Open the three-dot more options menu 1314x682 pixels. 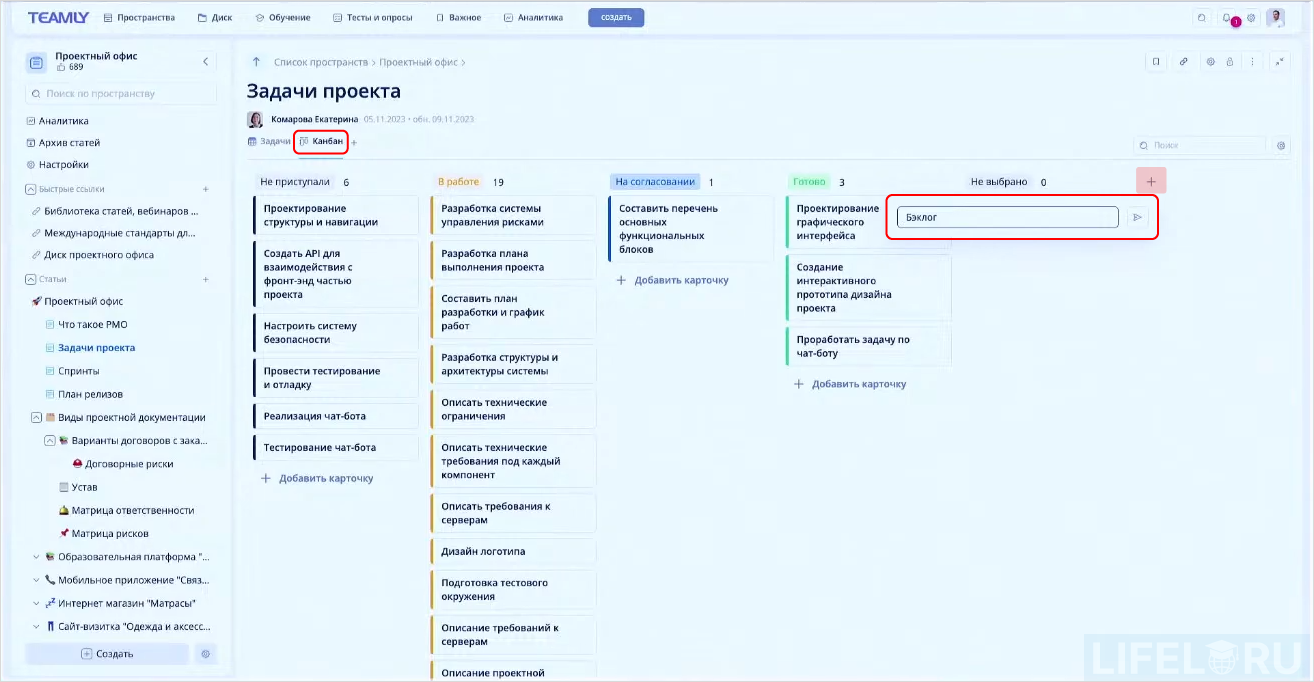pyautogui.click(x=1253, y=62)
